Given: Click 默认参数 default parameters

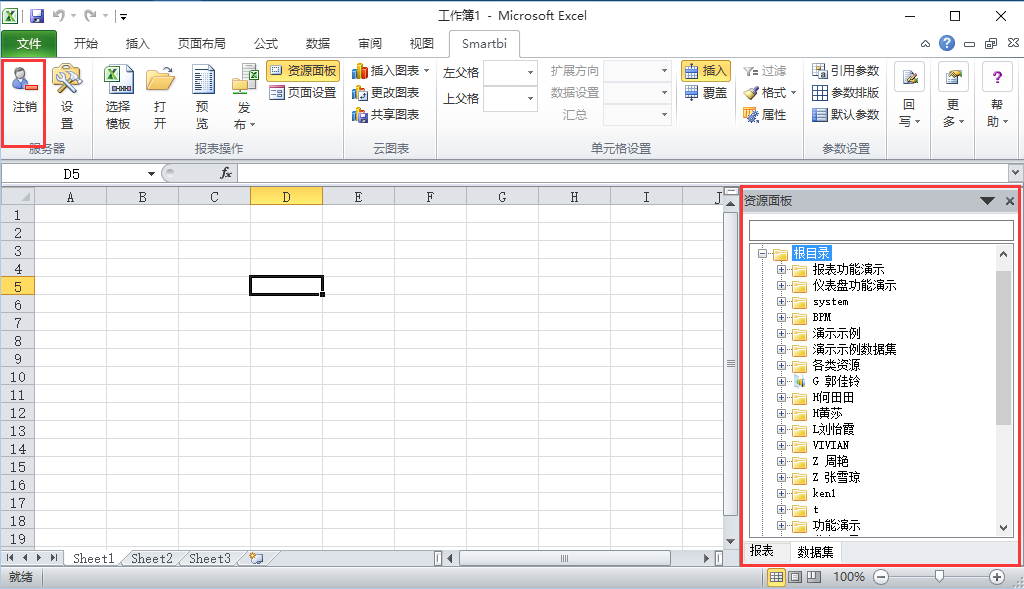Looking at the screenshot, I should tap(845, 115).
